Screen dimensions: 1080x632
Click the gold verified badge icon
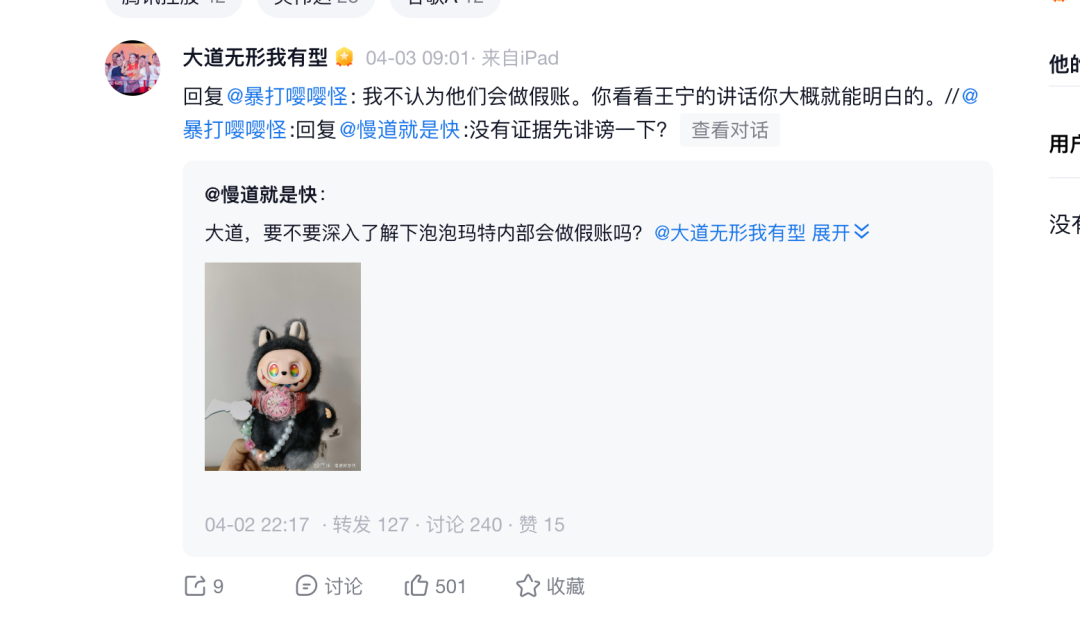344,58
